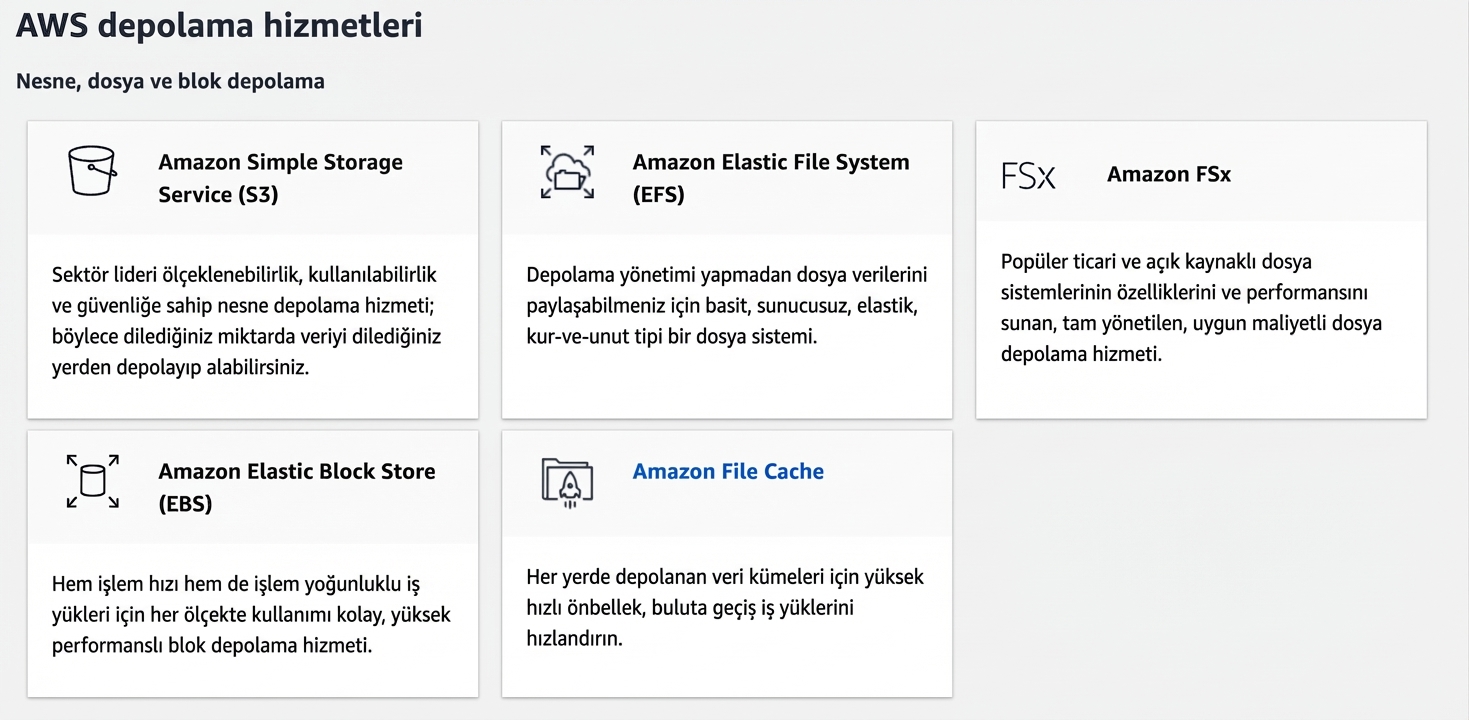
Task: Select the Amazon FSx card title
Action: (x=1168, y=173)
